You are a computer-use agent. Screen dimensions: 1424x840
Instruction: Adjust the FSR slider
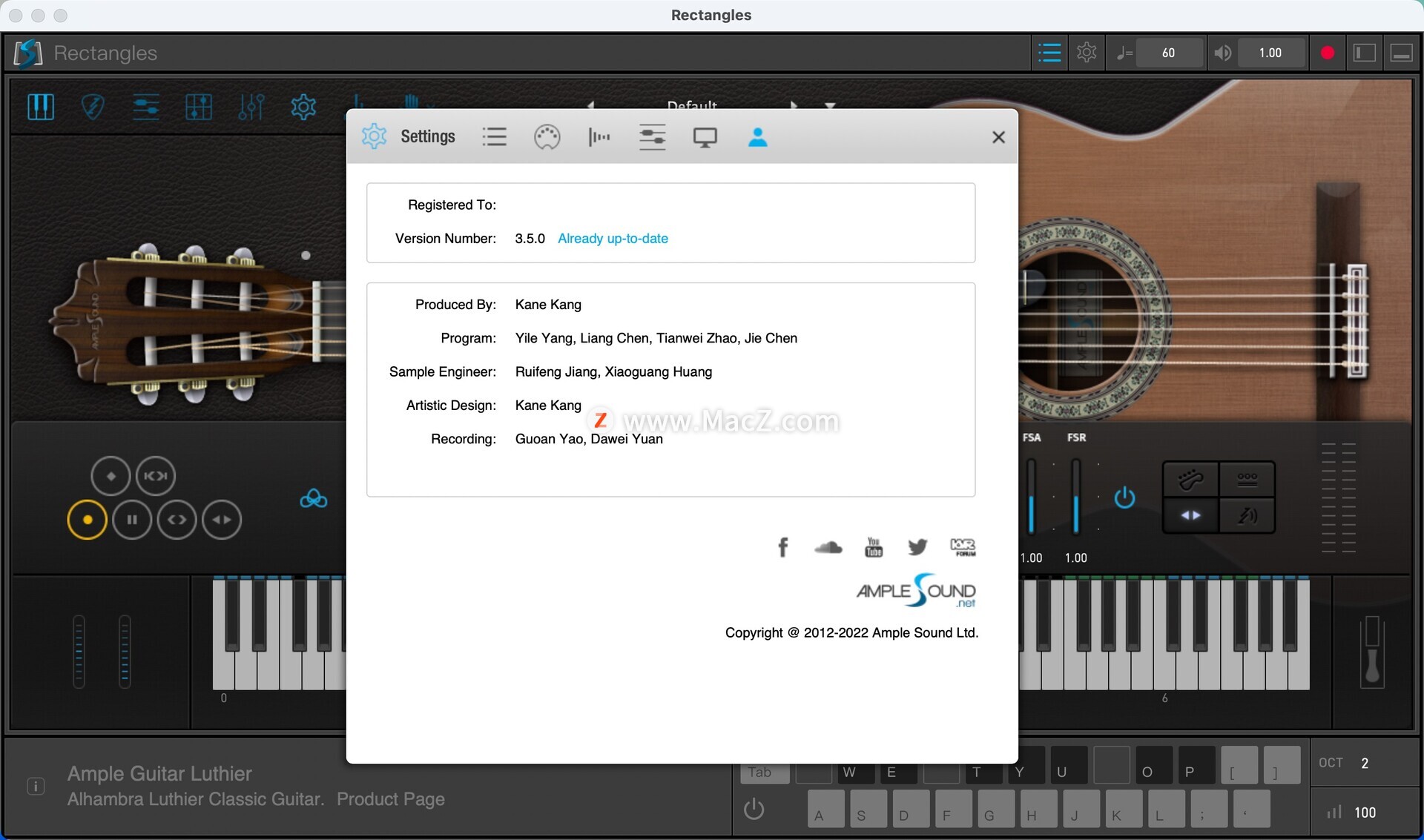[x=1075, y=495]
